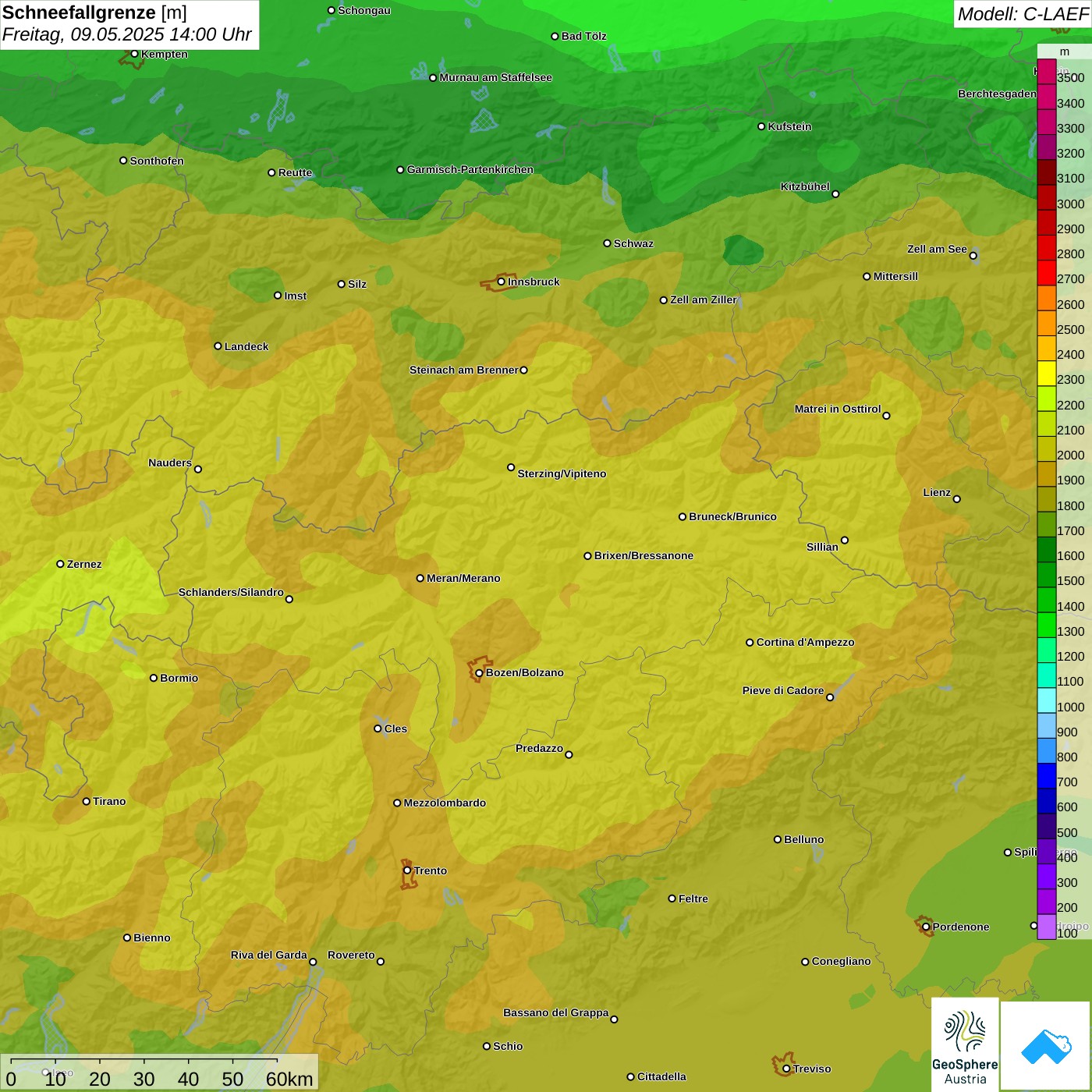Viewport: 1092px width, 1092px height.
Task: Click the yellow legend swatch beside 2300
Action: (x=1047, y=374)
